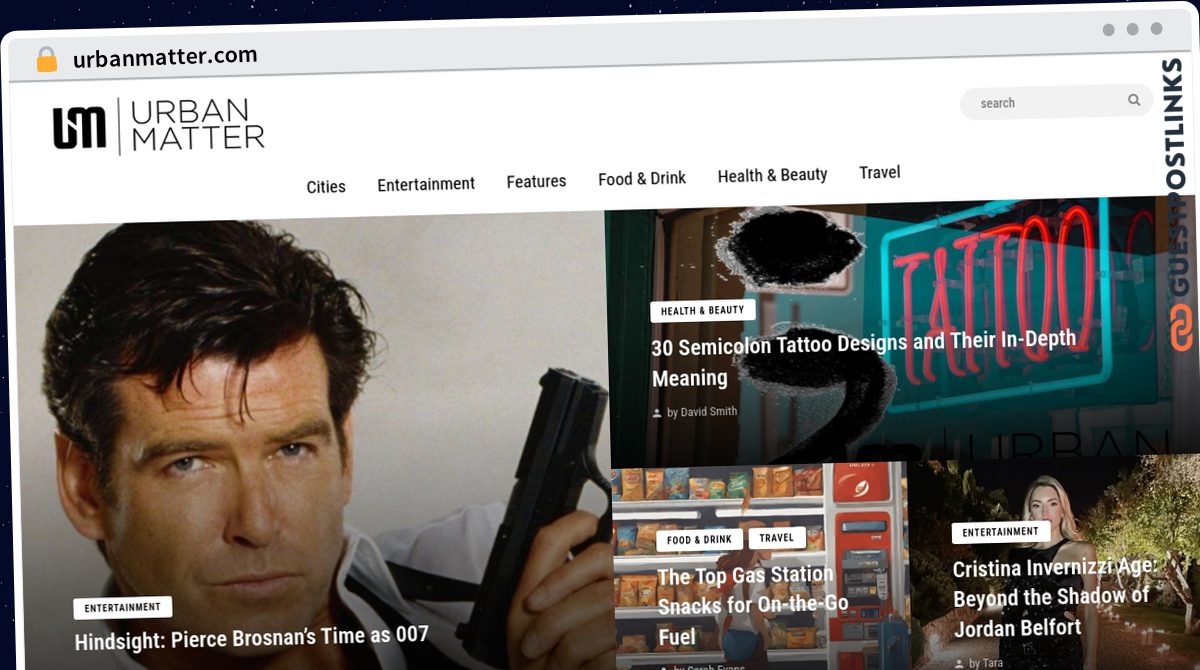Click the Food & Drink tag on snacks article
Screen dimensions: 1200x670
coord(700,540)
